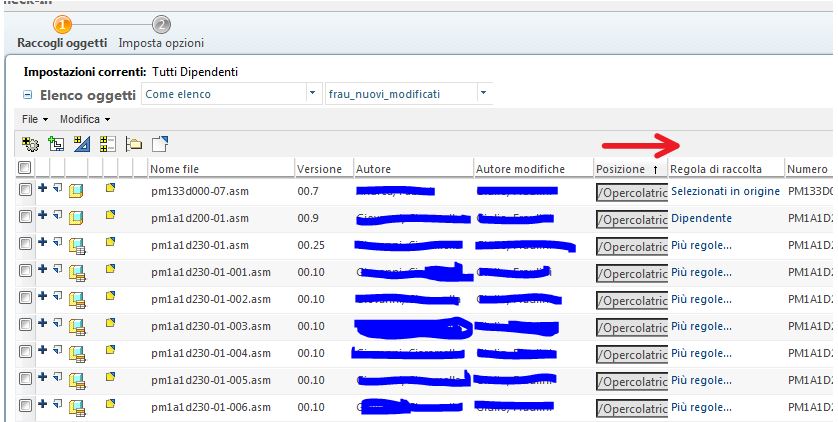
Task: Sort by the Autore modifiche column header
Action: pyautogui.click(x=521, y=169)
